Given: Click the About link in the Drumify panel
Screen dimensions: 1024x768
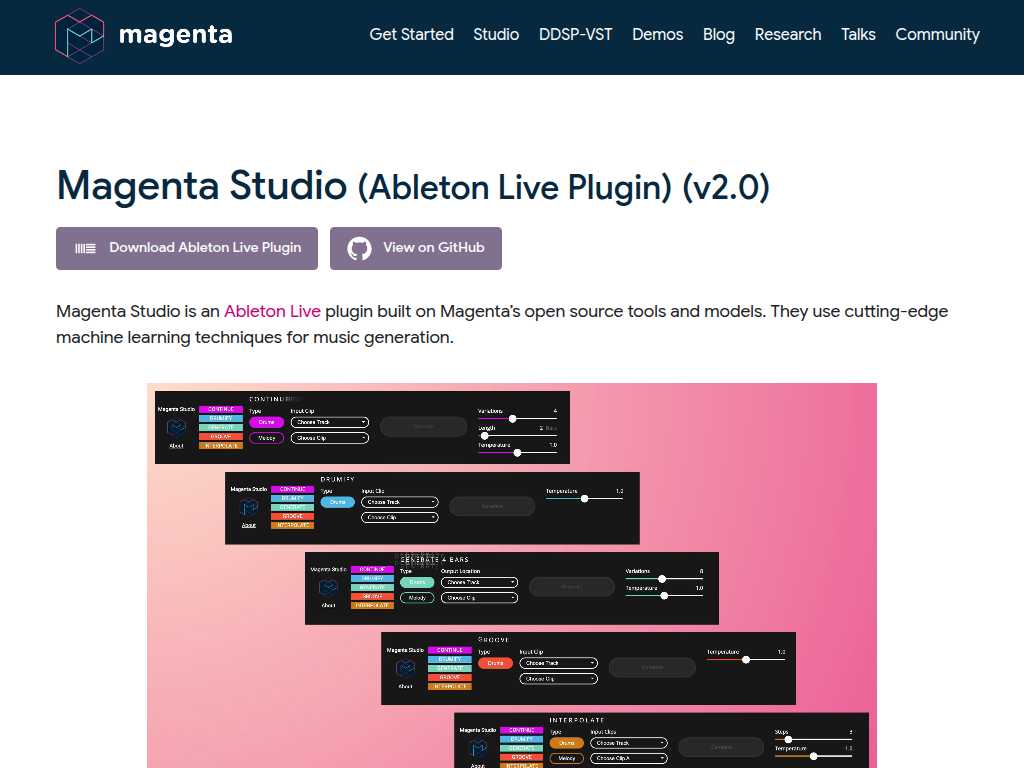Looking at the screenshot, I should [249, 526].
